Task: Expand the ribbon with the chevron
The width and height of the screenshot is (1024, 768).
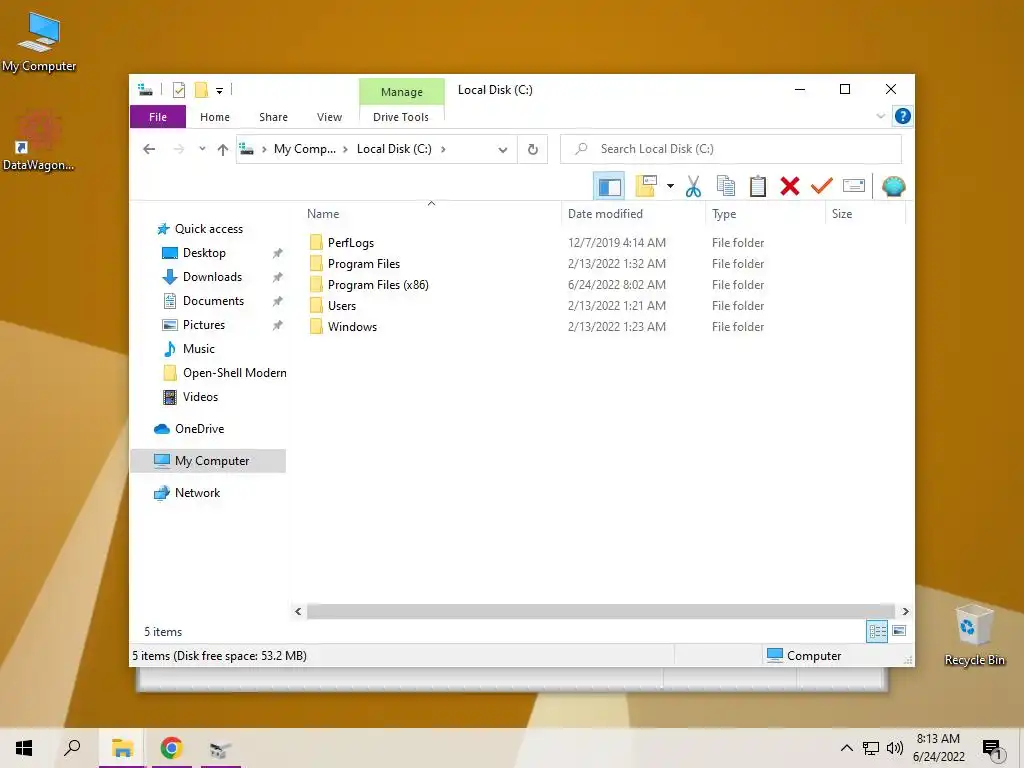Action: click(x=880, y=116)
